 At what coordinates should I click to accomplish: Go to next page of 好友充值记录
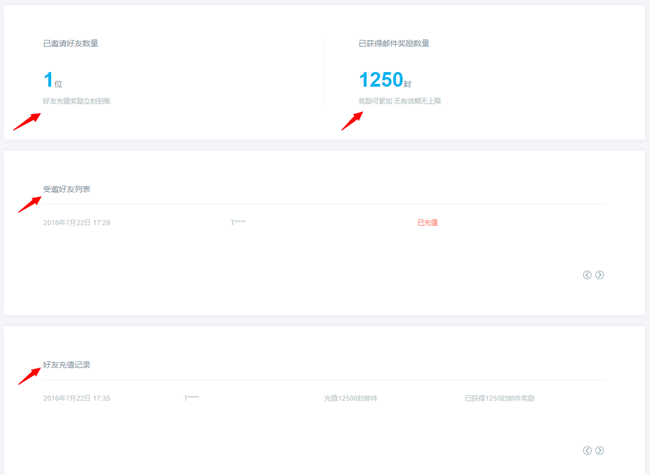click(599, 451)
